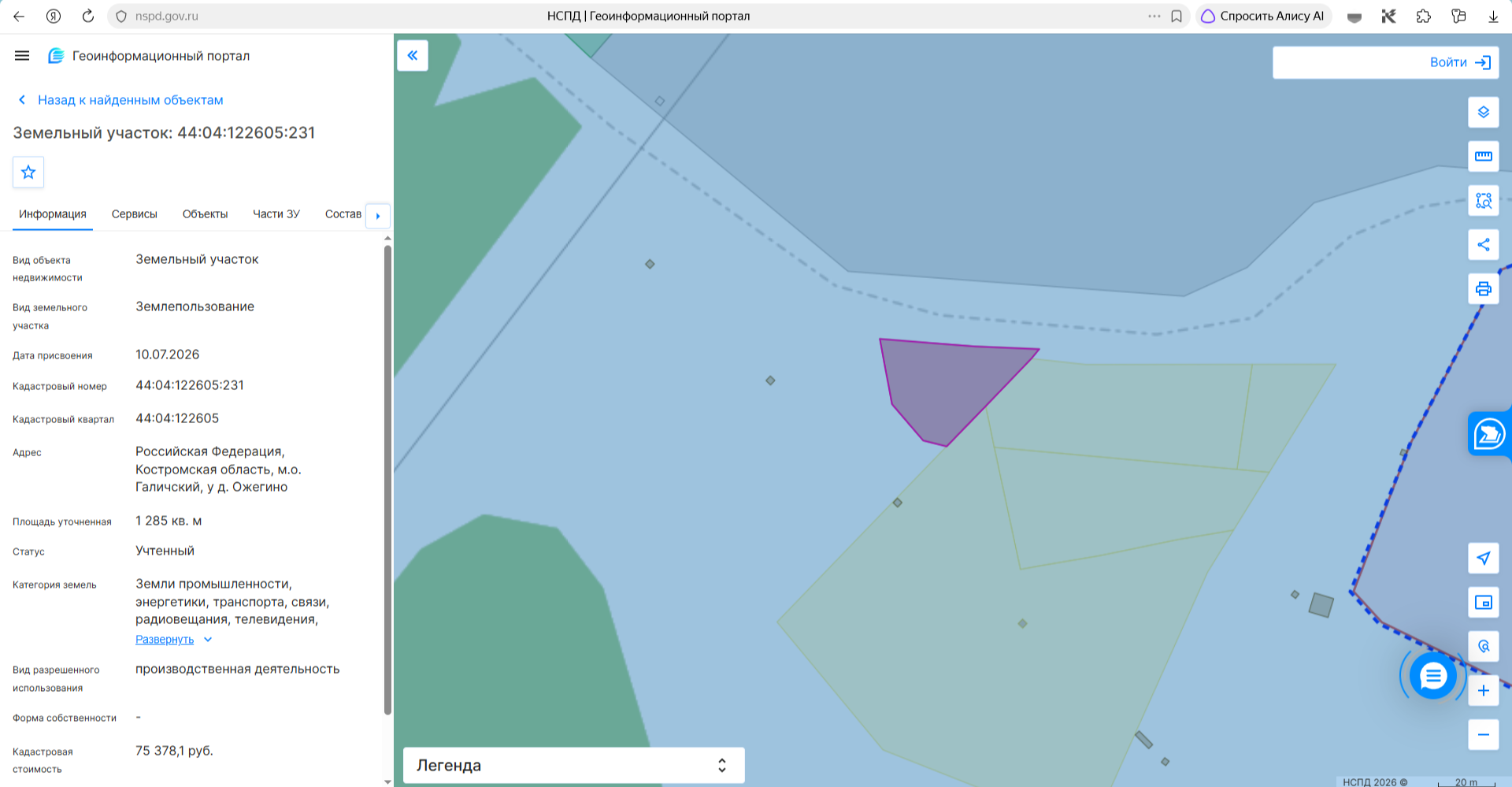Locate my position with arrow icon
Viewport: 1512px width, 787px height.
1483,558
